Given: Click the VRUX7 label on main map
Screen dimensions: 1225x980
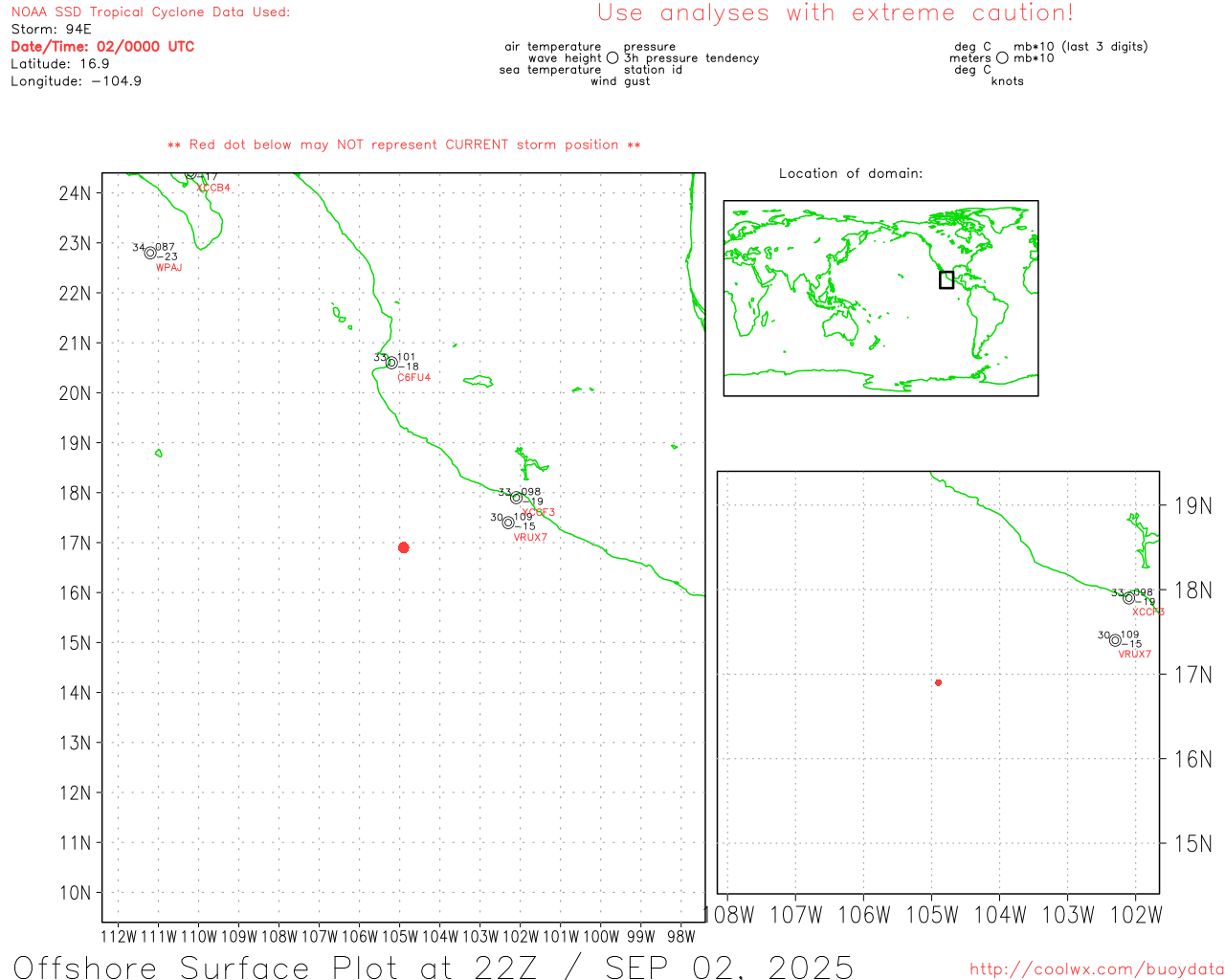Looking at the screenshot, I should pyautogui.click(x=530, y=538).
